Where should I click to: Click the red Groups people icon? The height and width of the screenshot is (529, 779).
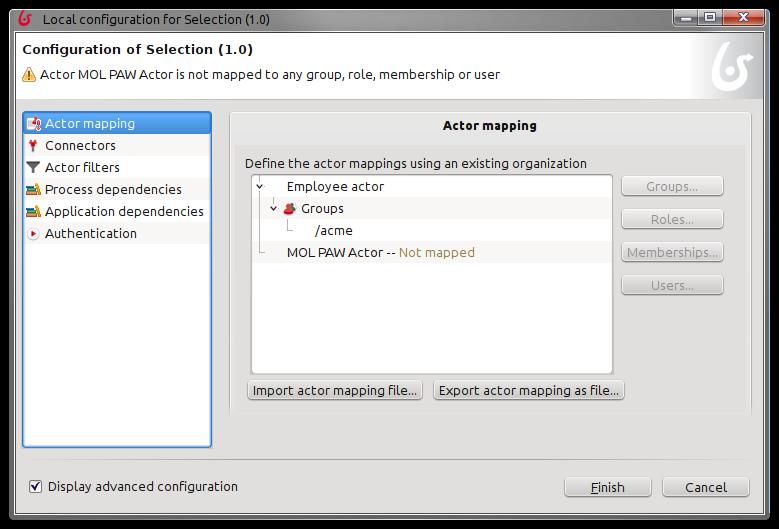290,209
